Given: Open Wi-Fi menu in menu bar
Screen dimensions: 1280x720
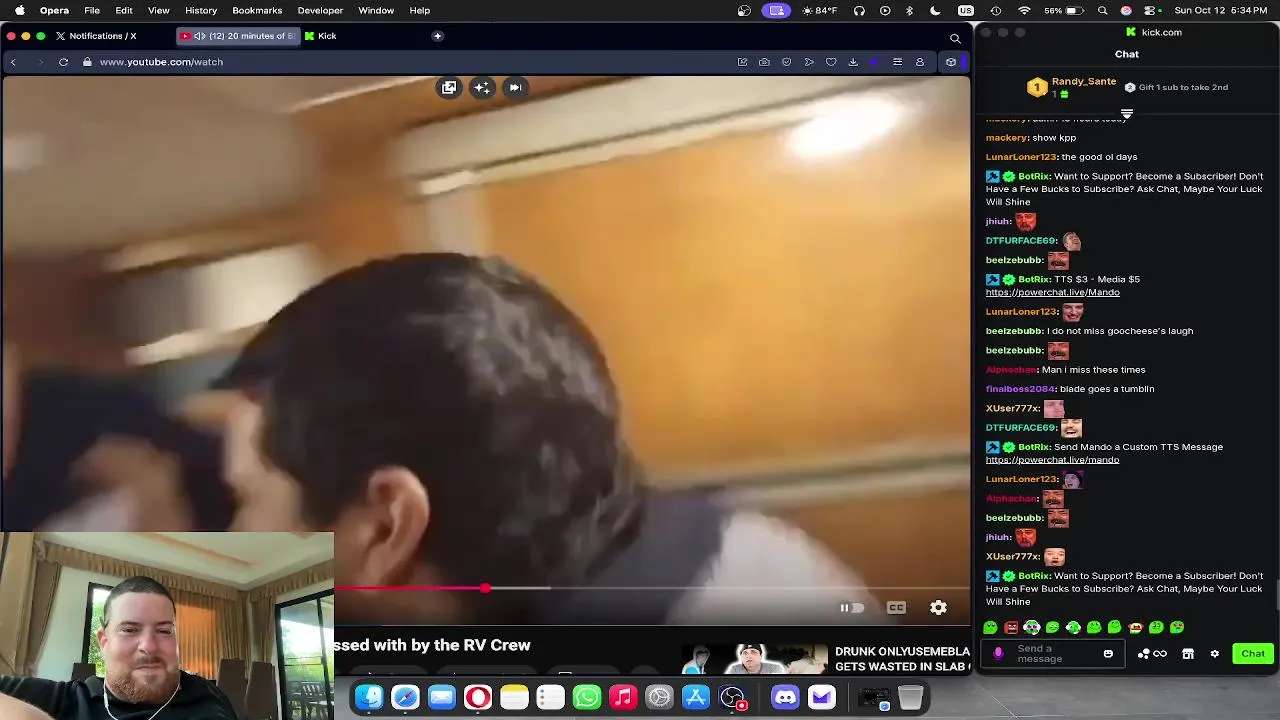Looking at the screenshot, I should tap(1024, 10).
